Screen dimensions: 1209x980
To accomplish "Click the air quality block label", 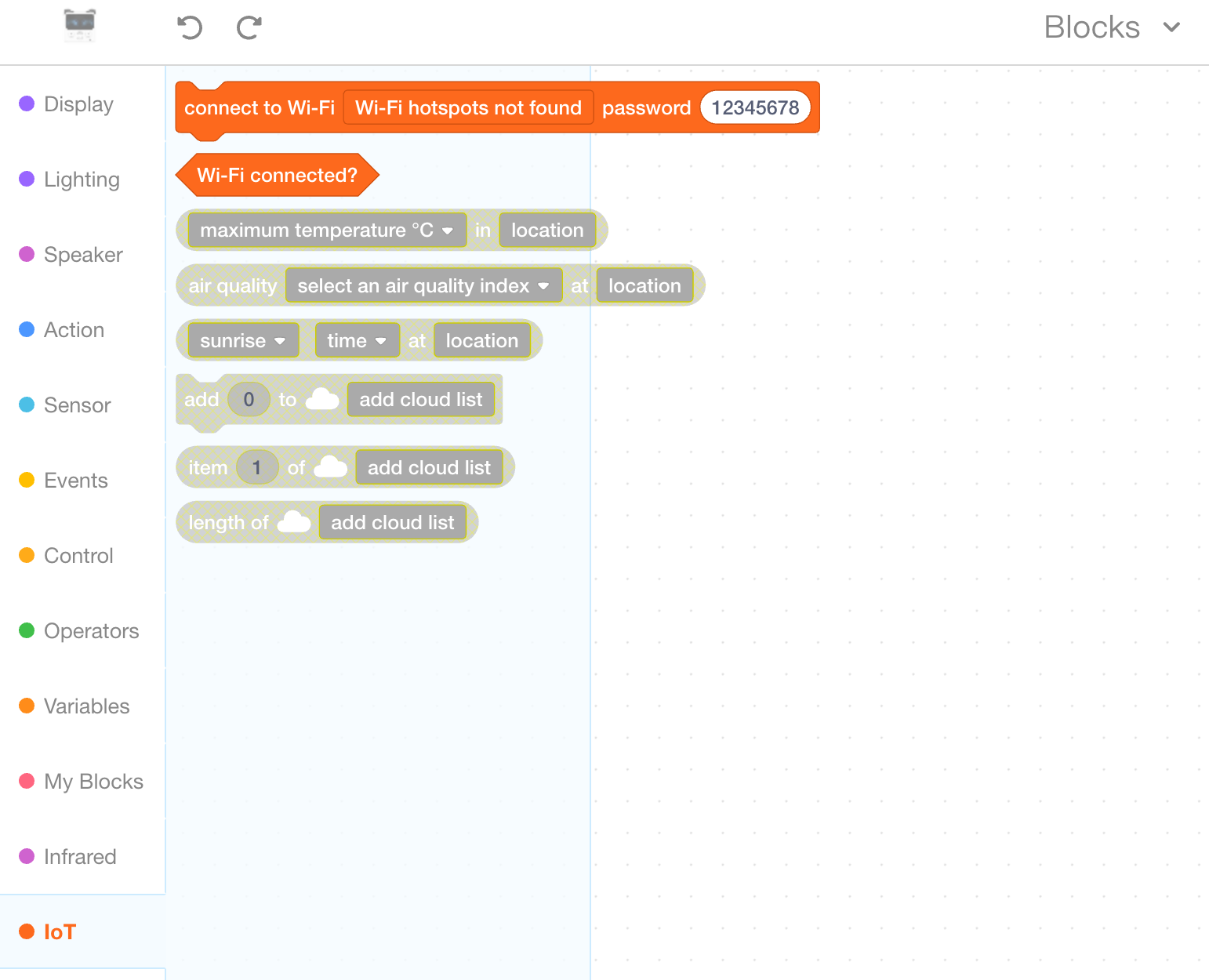I will [233, 286].
